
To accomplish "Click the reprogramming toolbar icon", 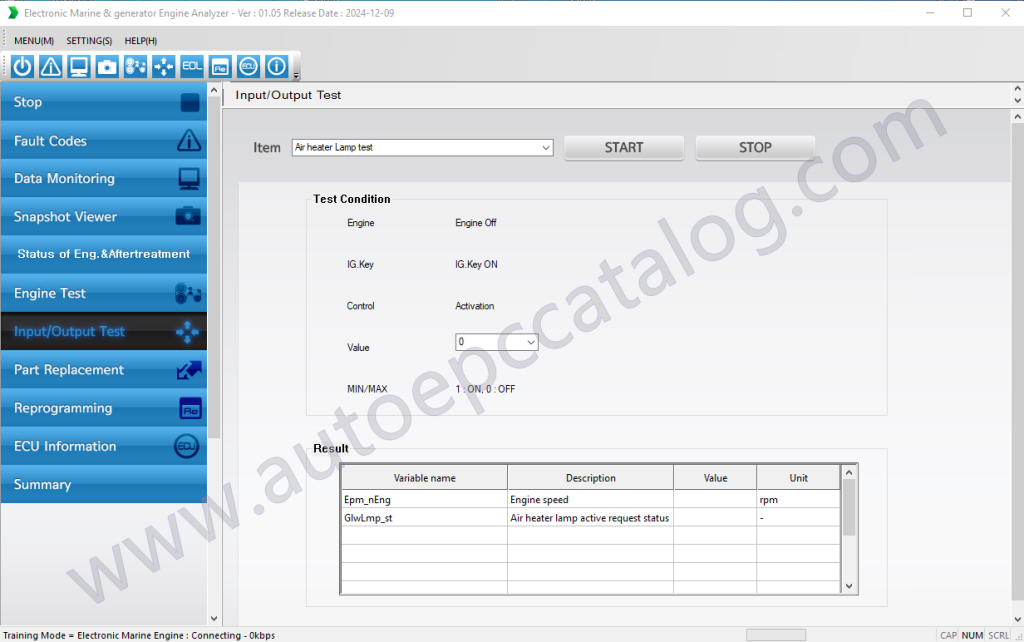I will tap(220, 67).
